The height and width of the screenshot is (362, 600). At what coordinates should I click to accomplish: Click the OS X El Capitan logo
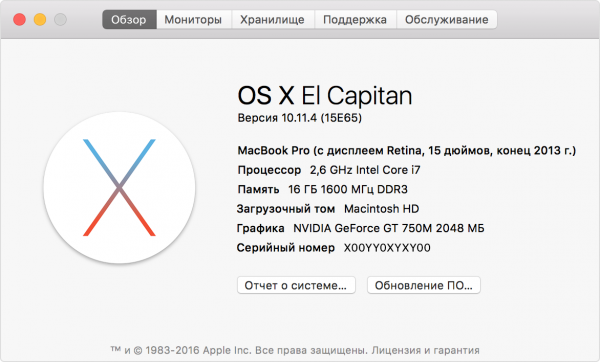pos(119,188)
